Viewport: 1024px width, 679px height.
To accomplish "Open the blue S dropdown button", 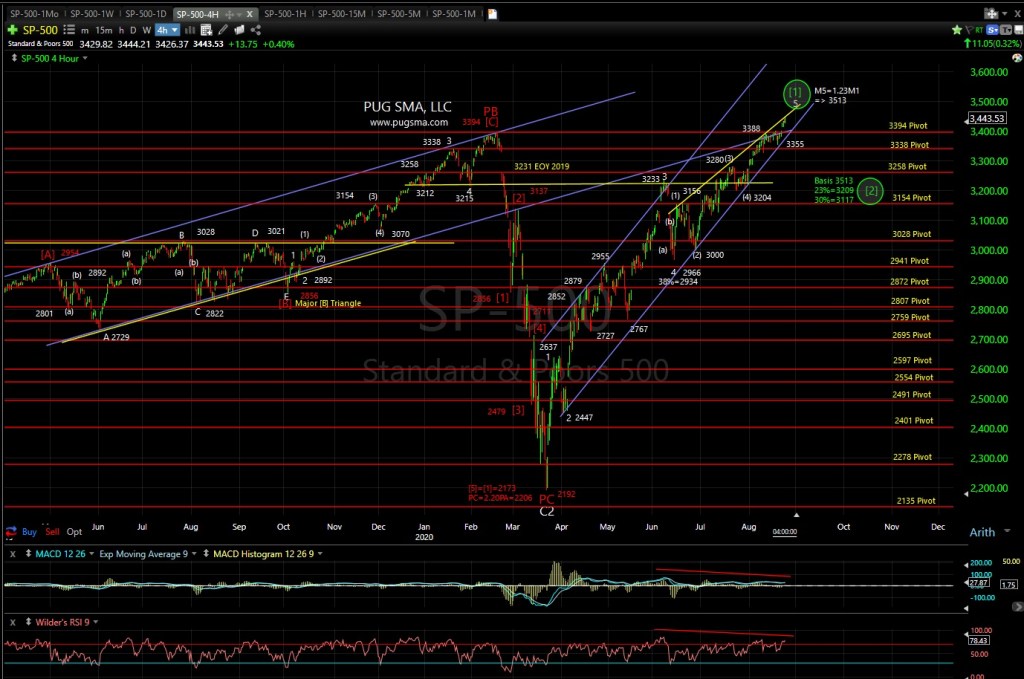I will [992, 30].
